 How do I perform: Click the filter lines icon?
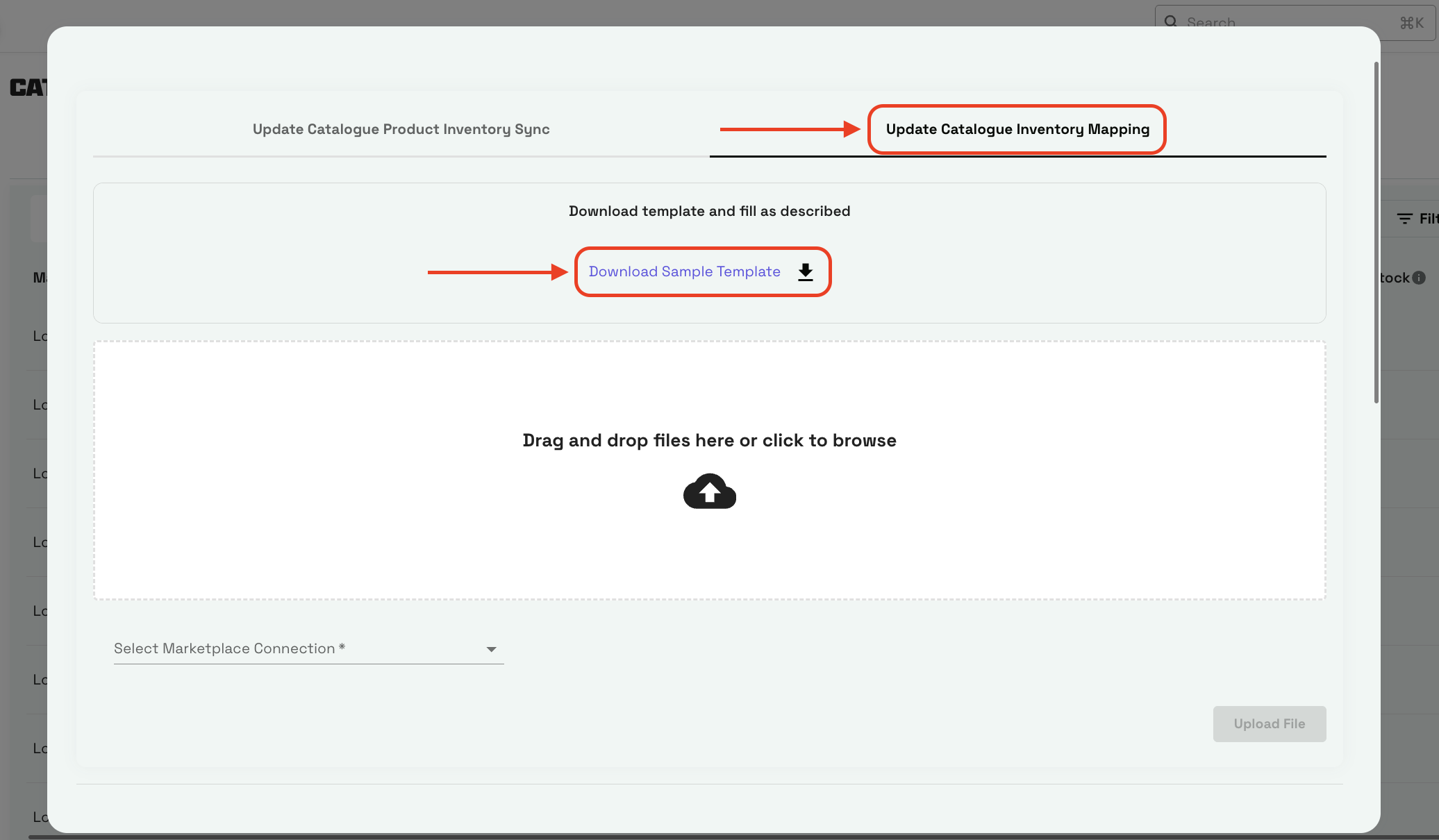[x=1404, y=219]
